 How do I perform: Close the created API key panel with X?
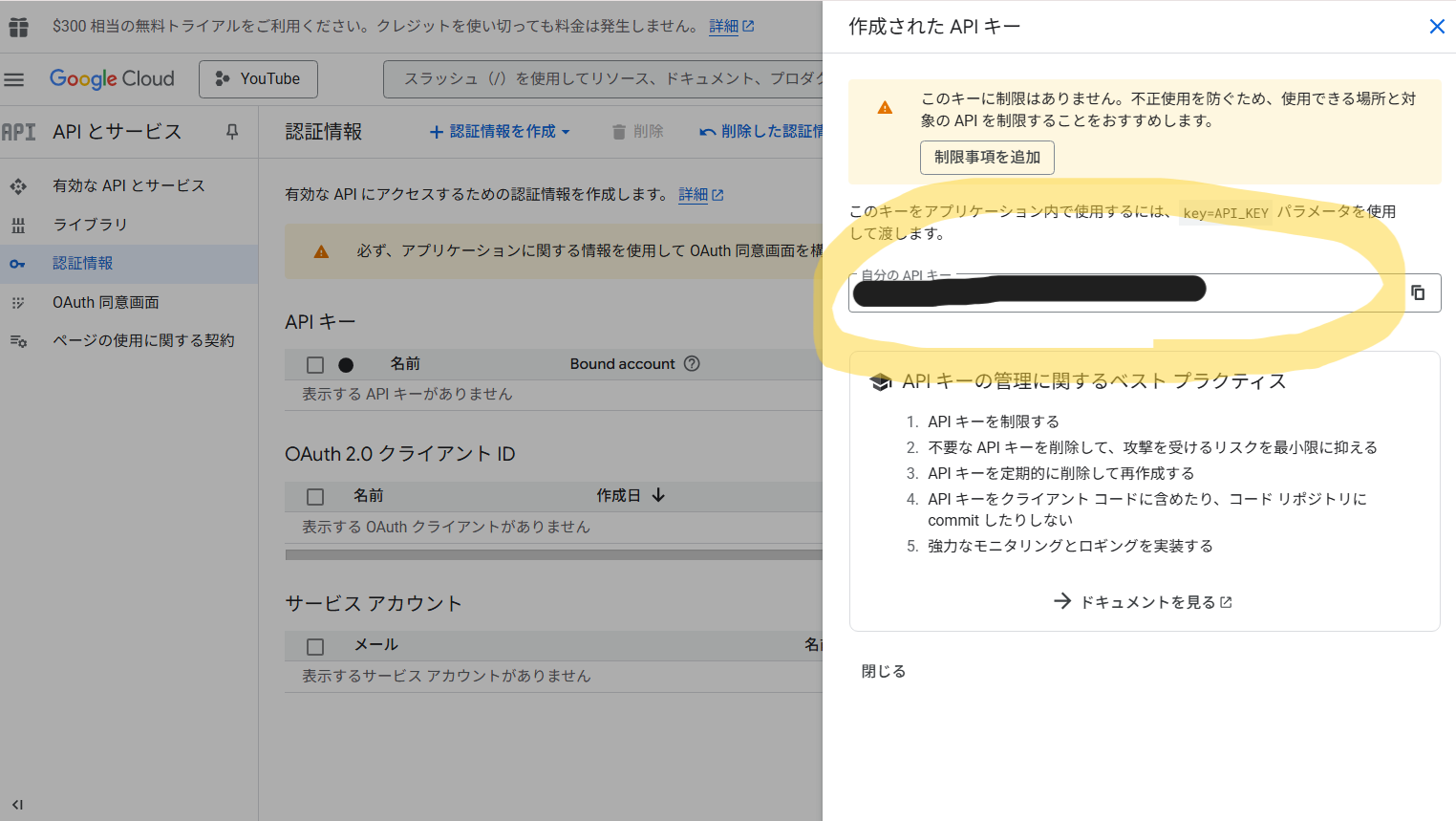(x=1436, y=27)
